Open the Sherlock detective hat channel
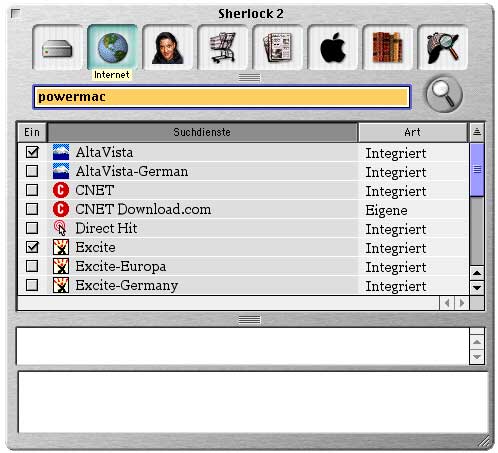The height and width of the screenshot is (453, 498). pyautogui.click(x=443, y=47)
